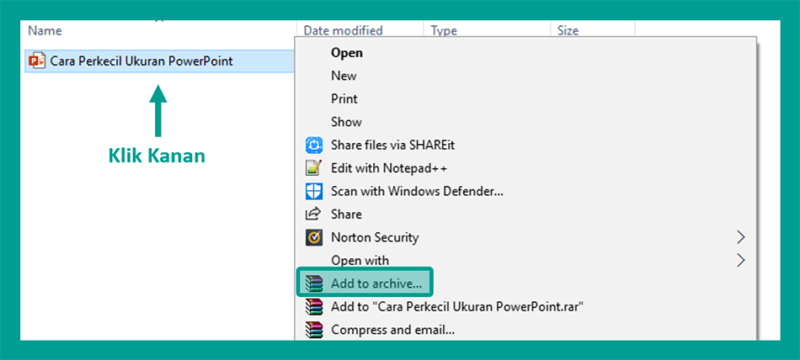The height and width of the screenshot is (360, 800).
Task: Click the Notepad++ icon
Action: click(314, 168)
